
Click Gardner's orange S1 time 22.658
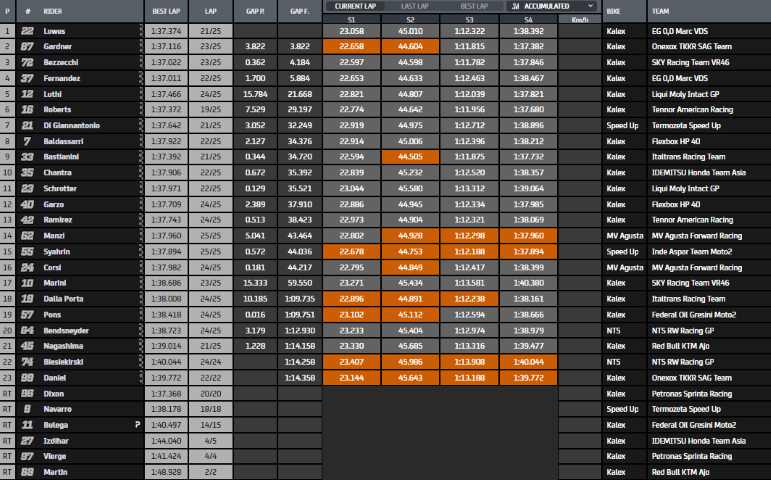(351, 46)
